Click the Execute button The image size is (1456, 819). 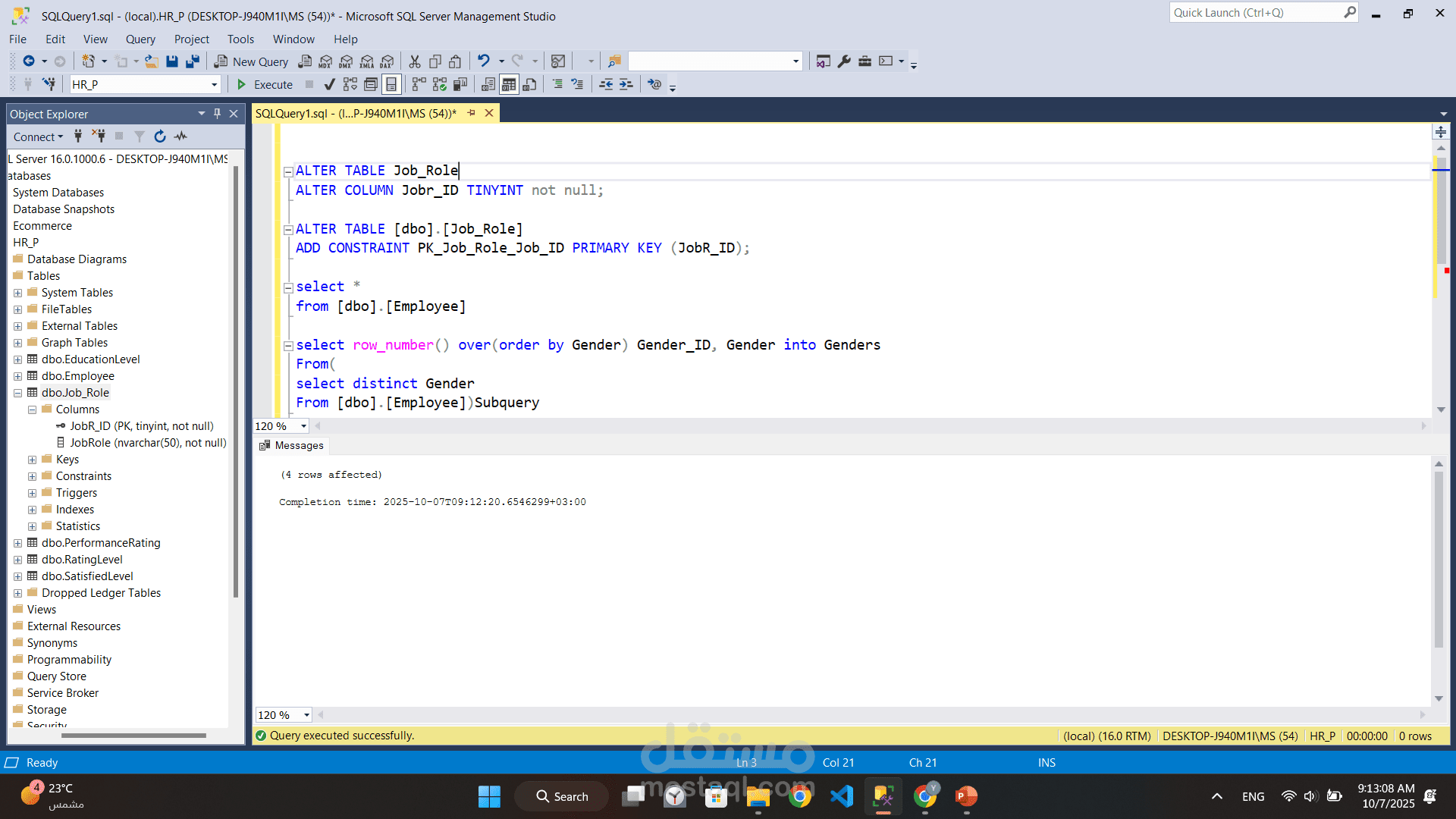tap(265, 84)
